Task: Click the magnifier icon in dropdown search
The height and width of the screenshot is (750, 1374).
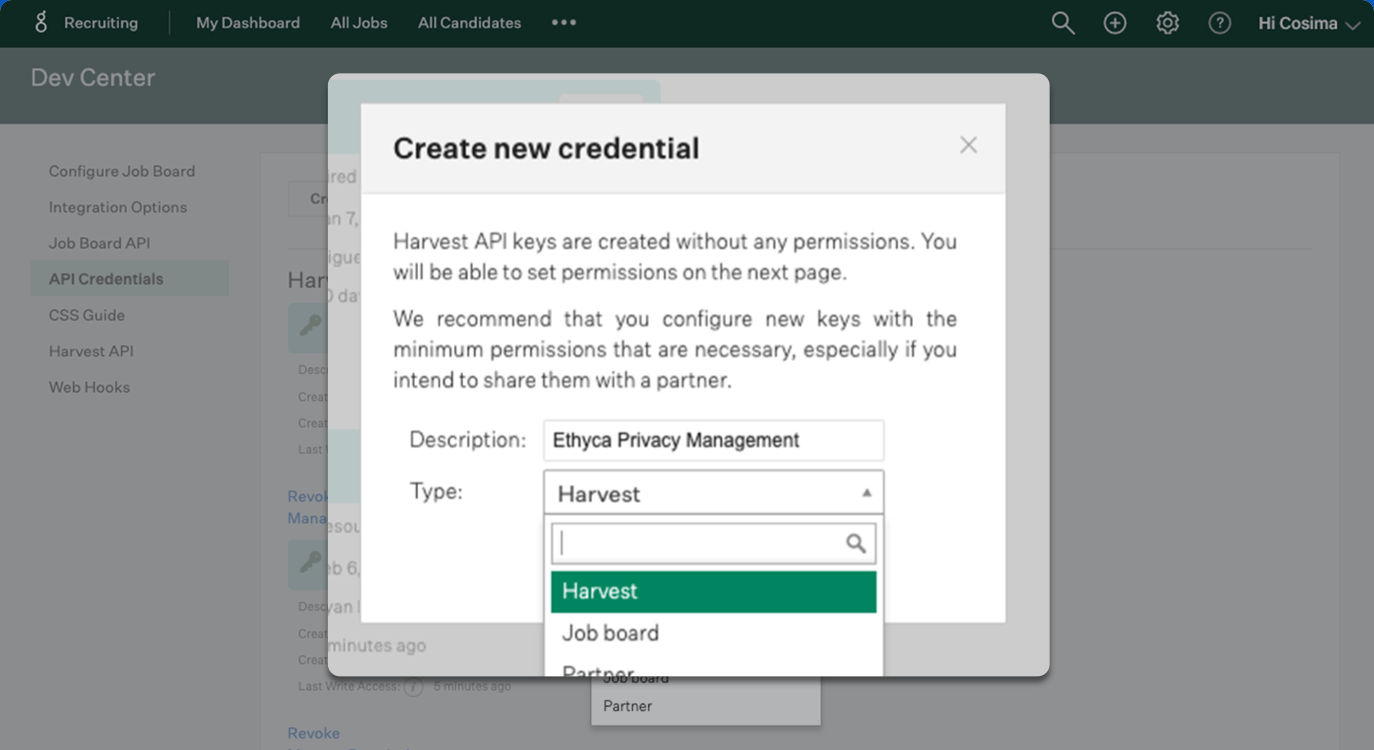Action: pyautogui.click(x=856, y=543)
